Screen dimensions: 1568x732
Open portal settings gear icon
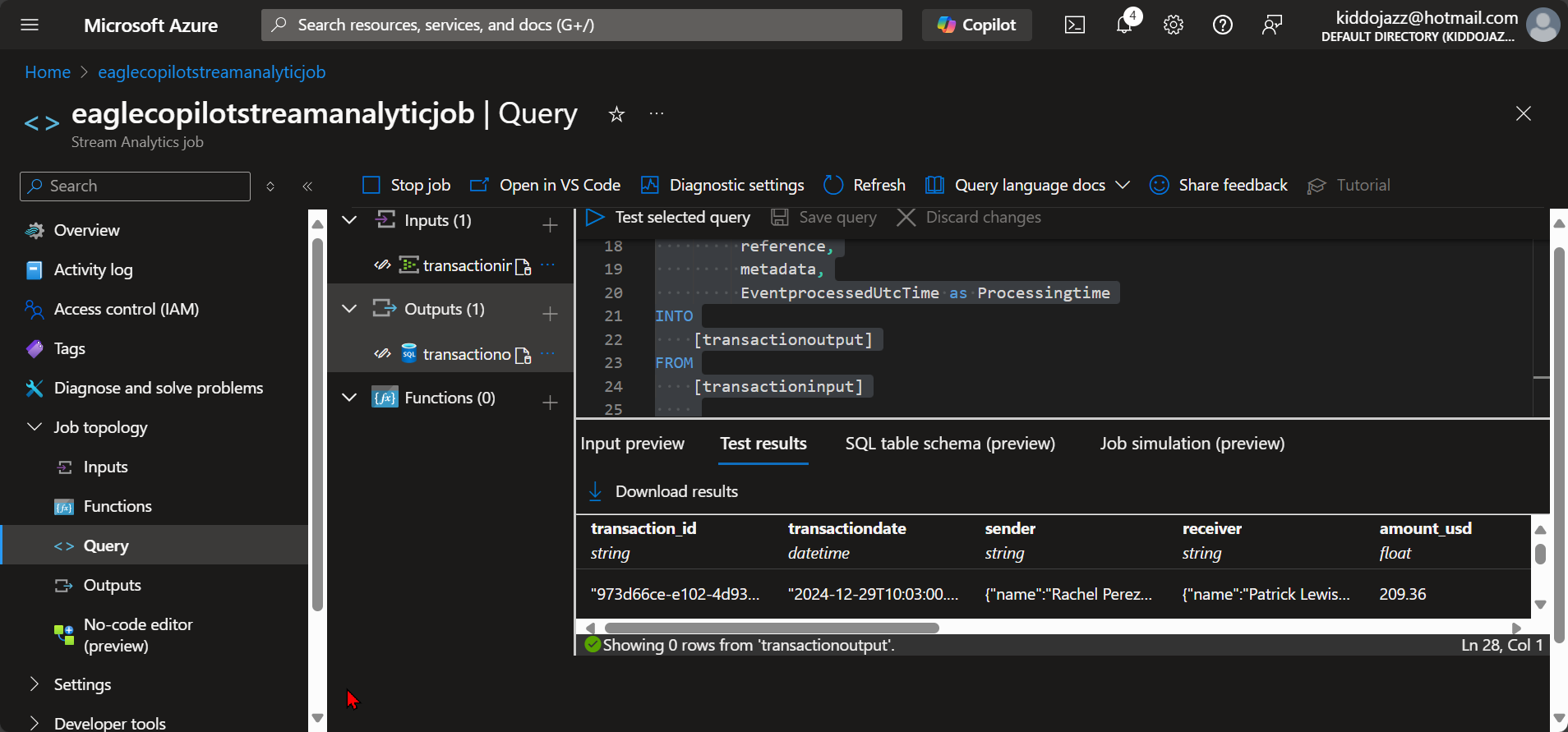[x=1173, y=25]
